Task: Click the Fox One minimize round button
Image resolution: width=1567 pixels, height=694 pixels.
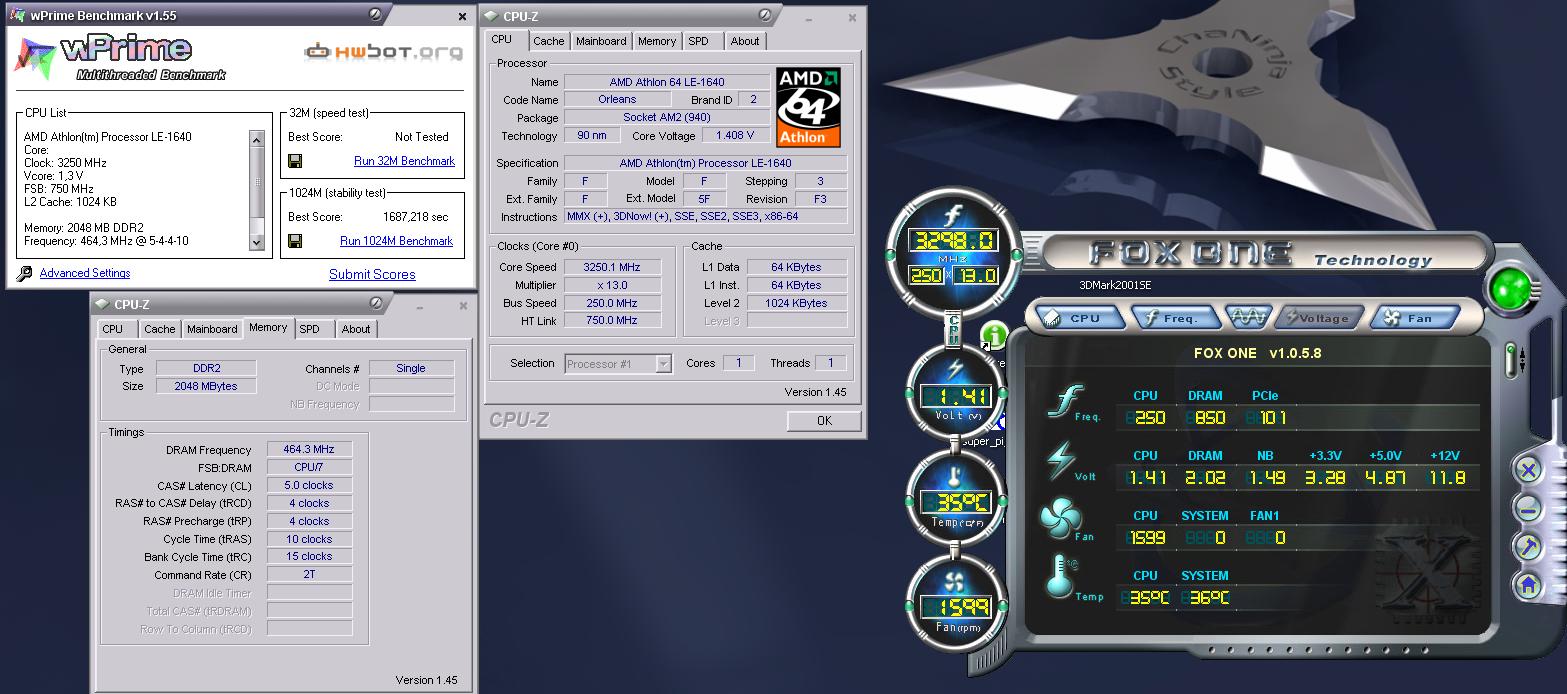Action: pyautogui.click(x=1528, y=508)
